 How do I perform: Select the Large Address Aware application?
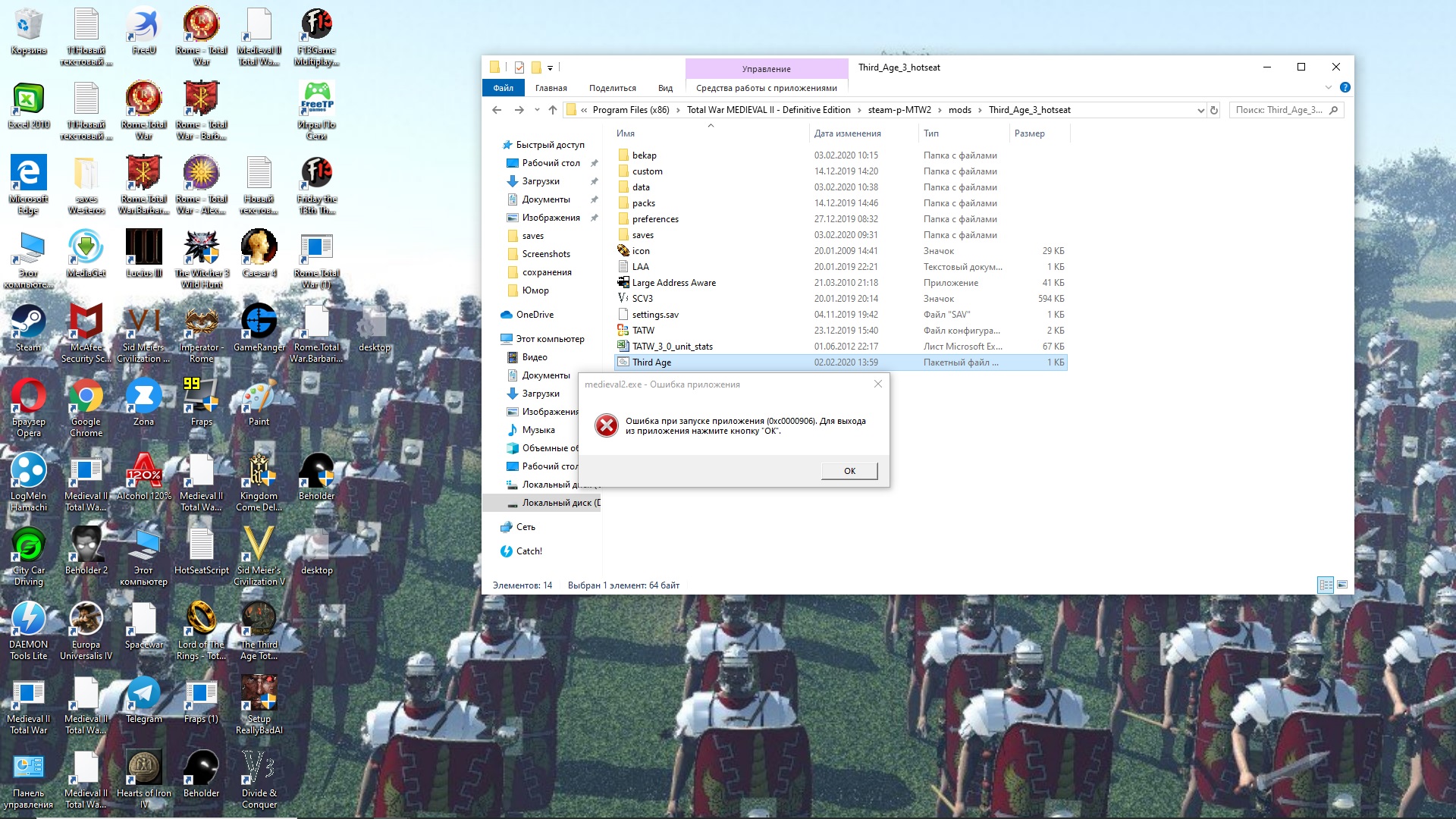click(840, 283)
